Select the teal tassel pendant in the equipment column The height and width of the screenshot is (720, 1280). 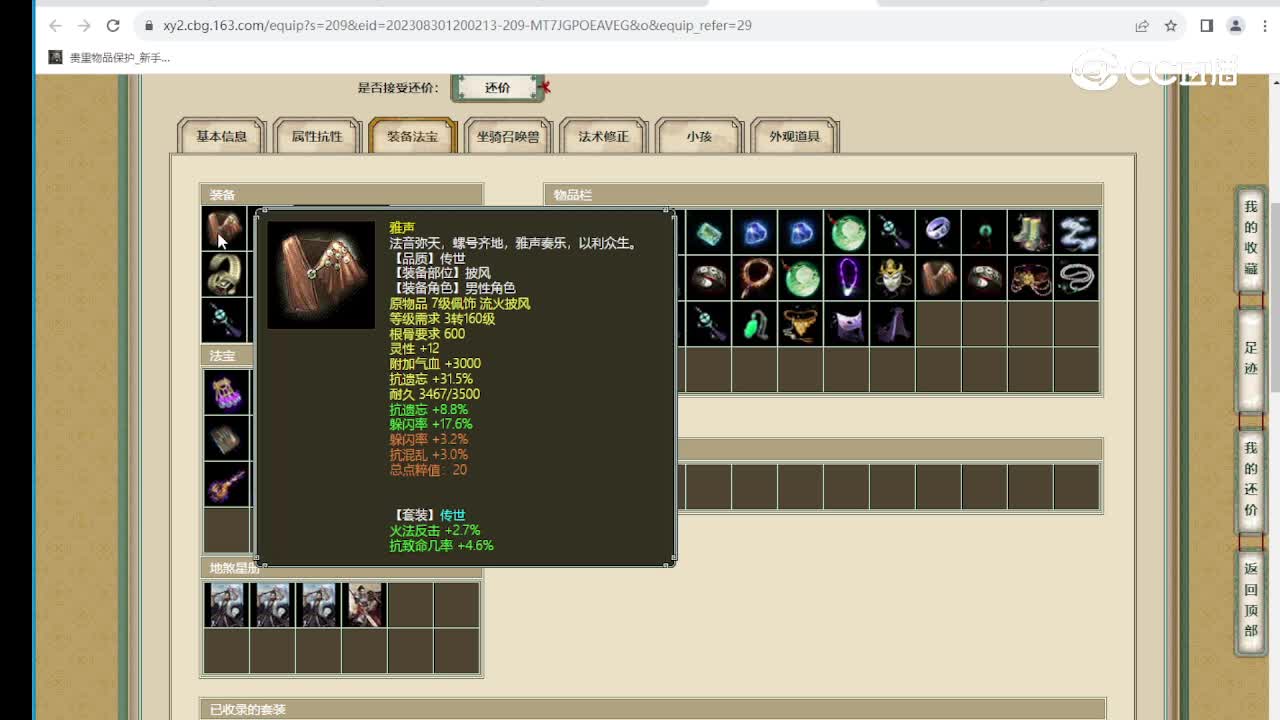point(225,320)
